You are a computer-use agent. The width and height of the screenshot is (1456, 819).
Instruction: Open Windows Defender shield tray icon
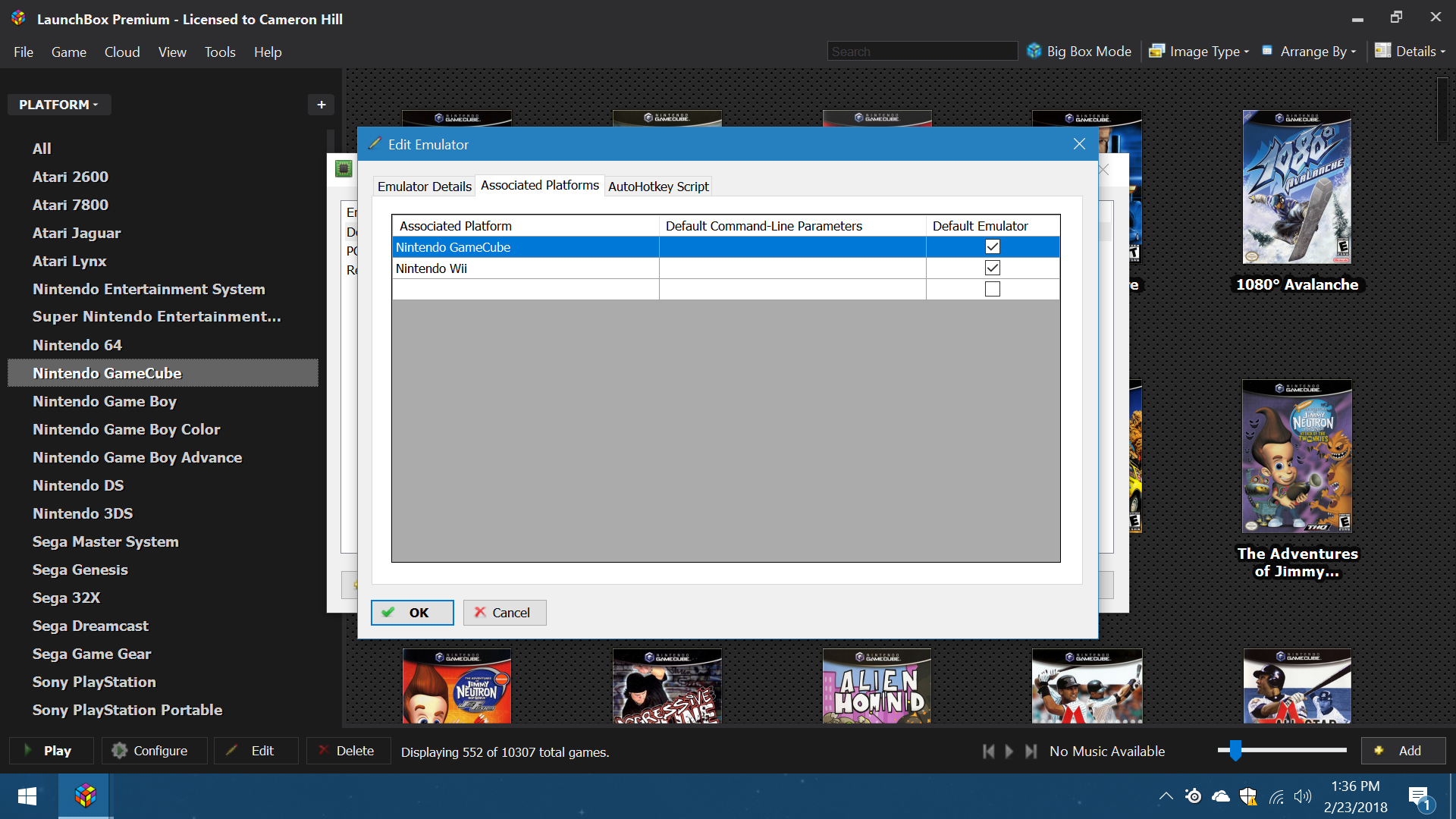(1248, 796)
